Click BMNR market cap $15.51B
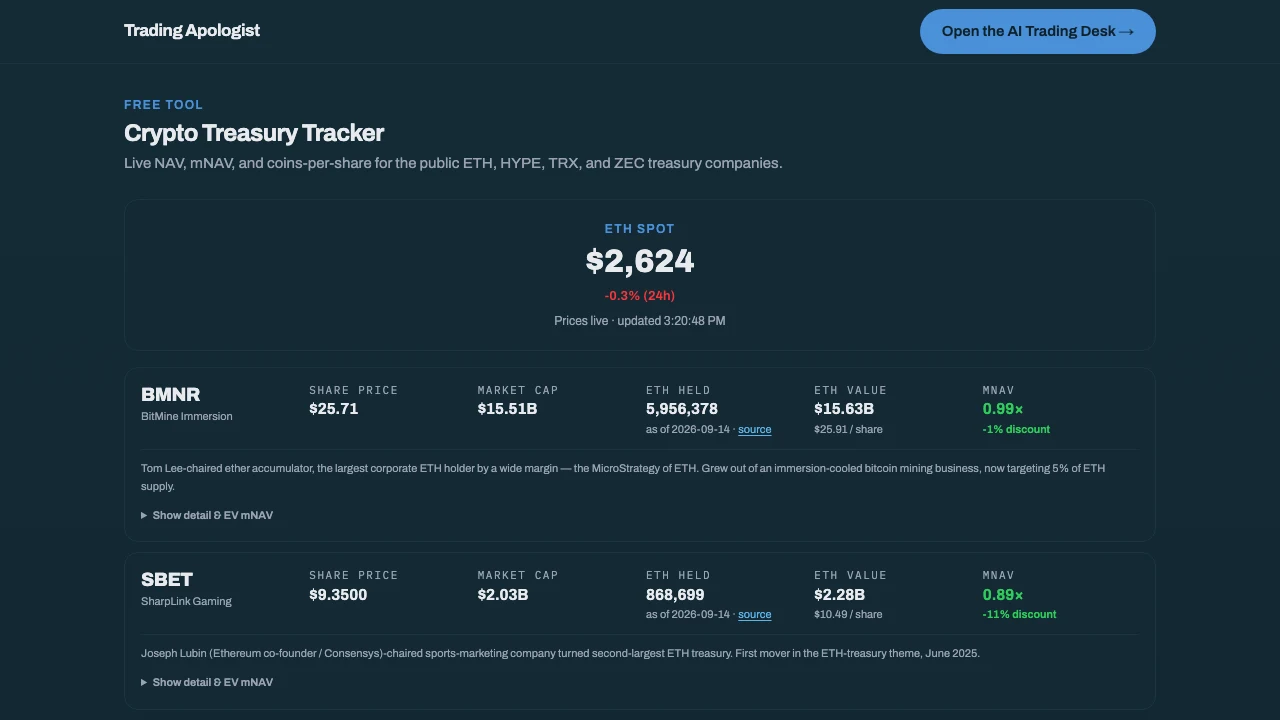Screen dimensions: 1280x720 tap(508, 408)
